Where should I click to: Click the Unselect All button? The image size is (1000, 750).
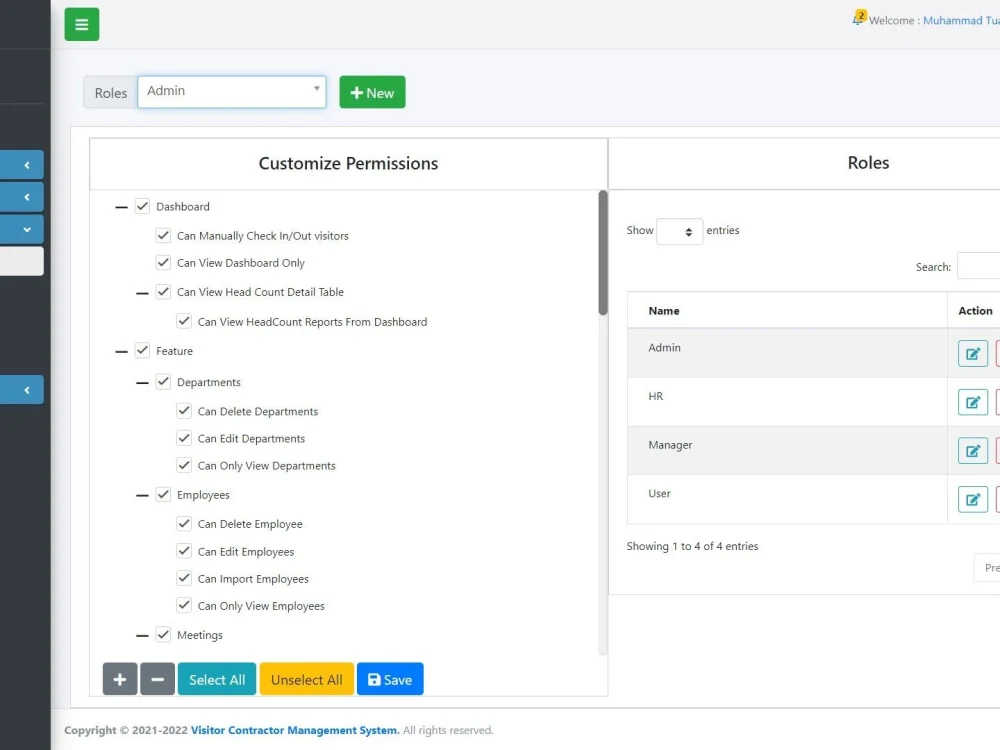tap(306, 679)
